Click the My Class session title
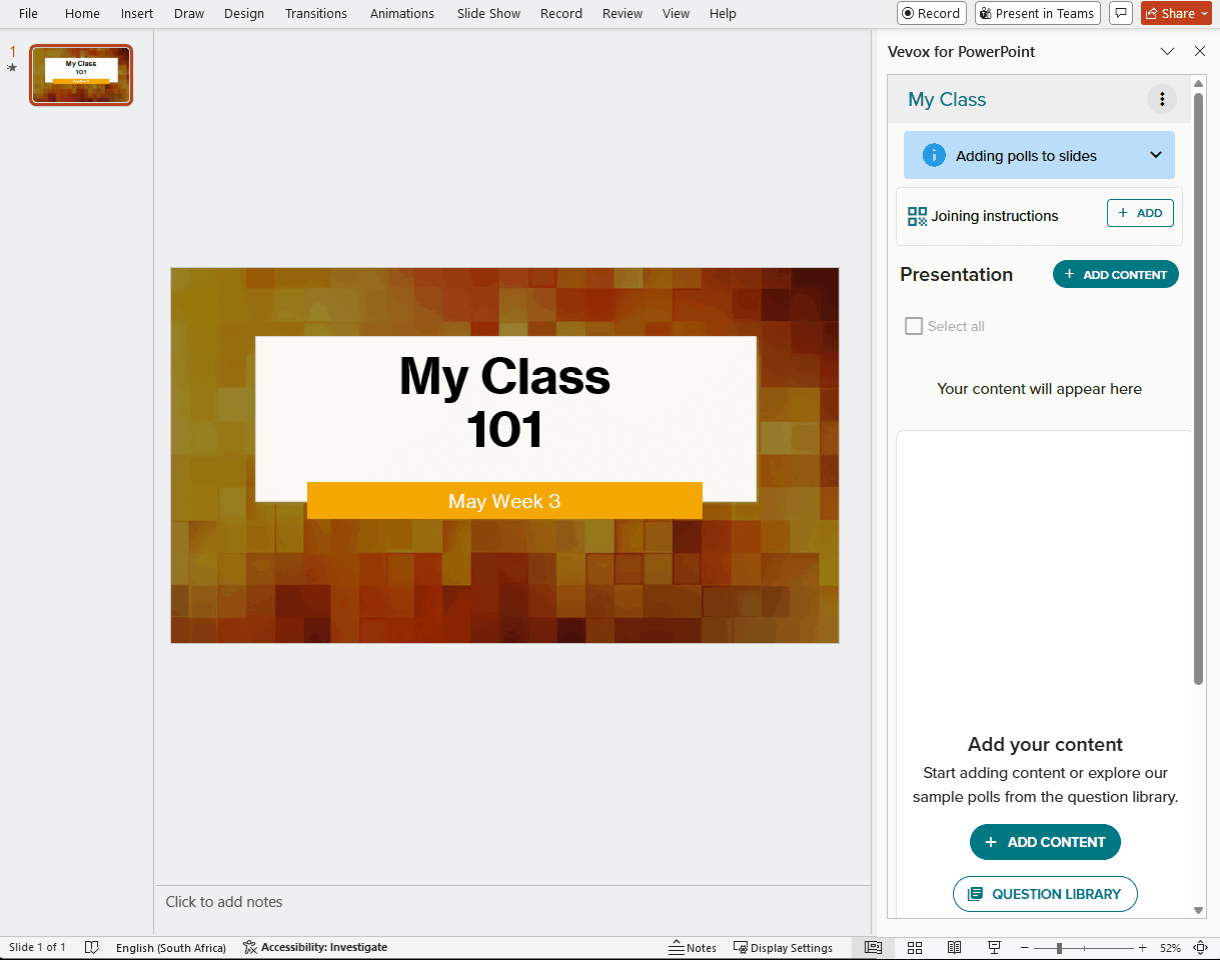 point(947,99)
